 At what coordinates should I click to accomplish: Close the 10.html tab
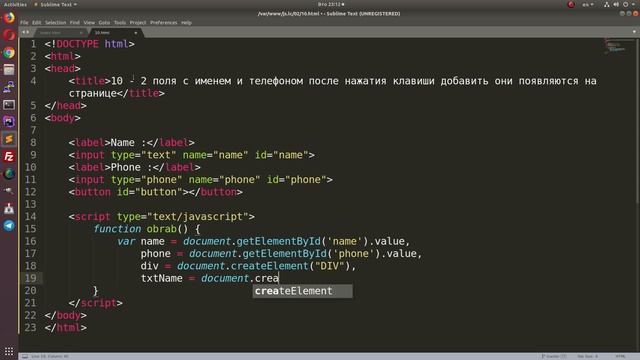[136, 33]
